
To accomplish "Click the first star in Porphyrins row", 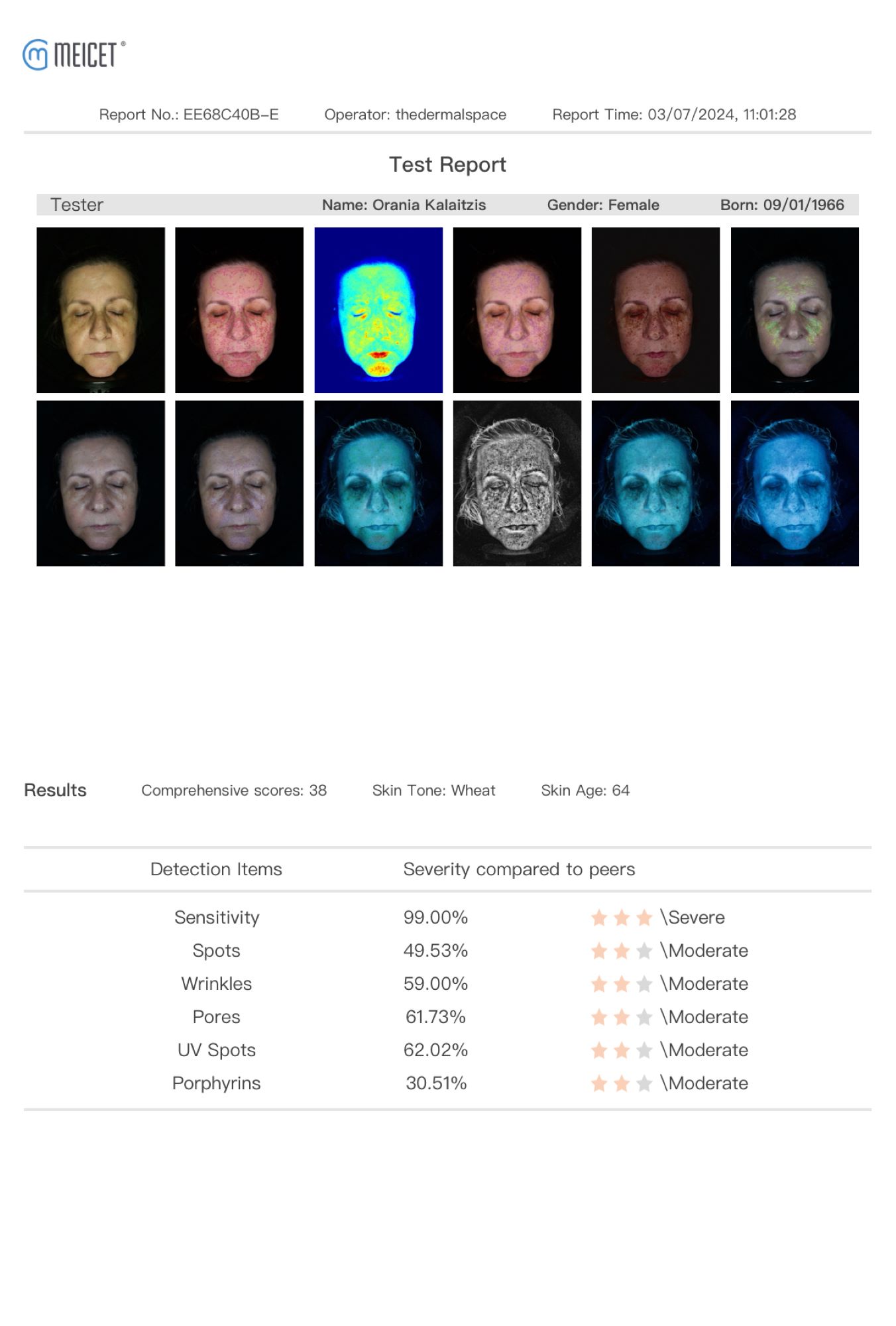I will 599,1083.
